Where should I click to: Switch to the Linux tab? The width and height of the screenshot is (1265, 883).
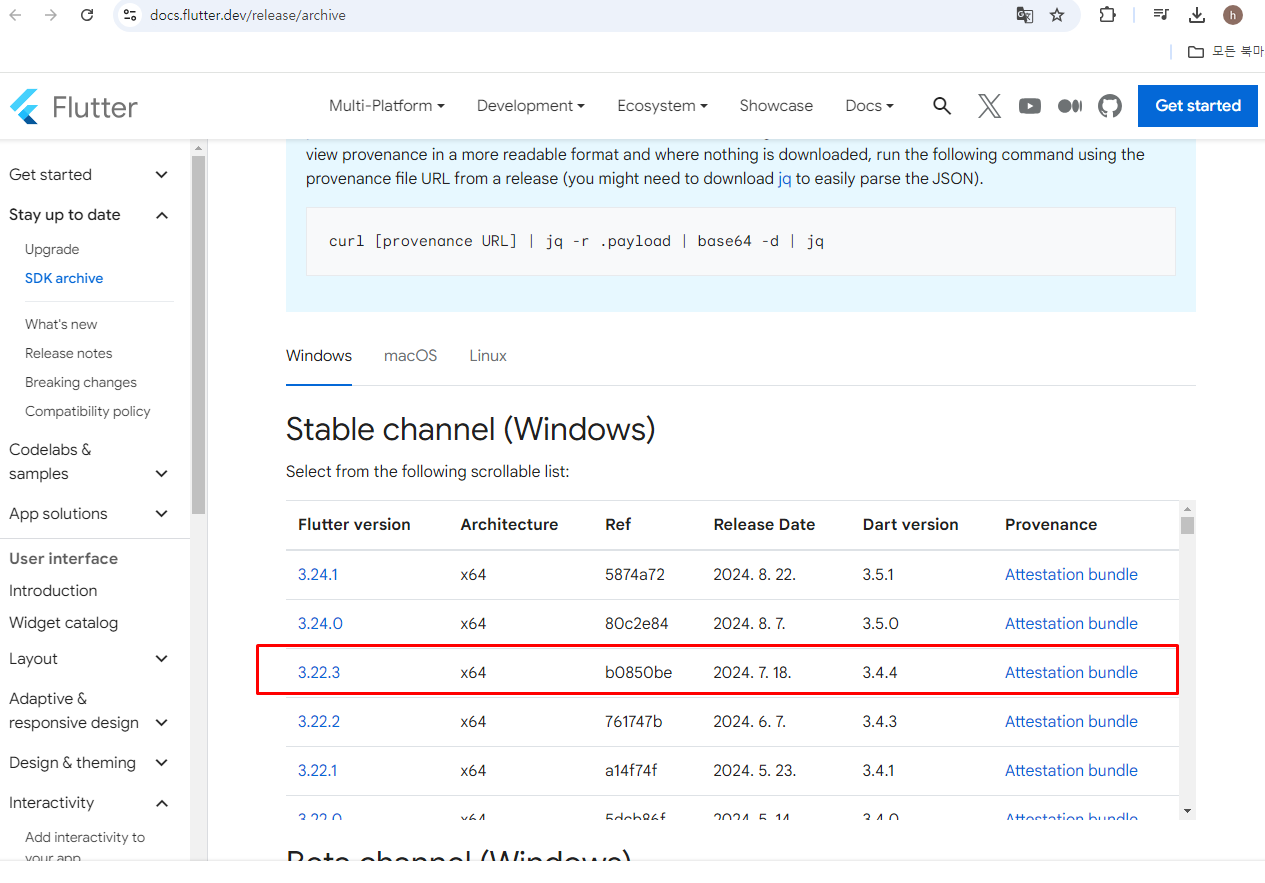point(488,356)
